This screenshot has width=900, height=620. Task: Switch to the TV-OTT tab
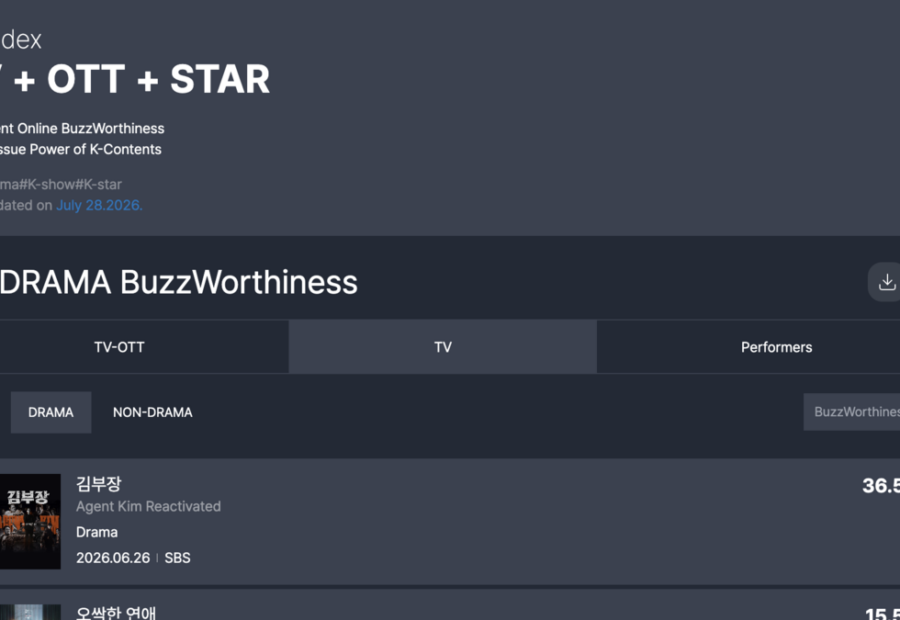pos(119,347)
